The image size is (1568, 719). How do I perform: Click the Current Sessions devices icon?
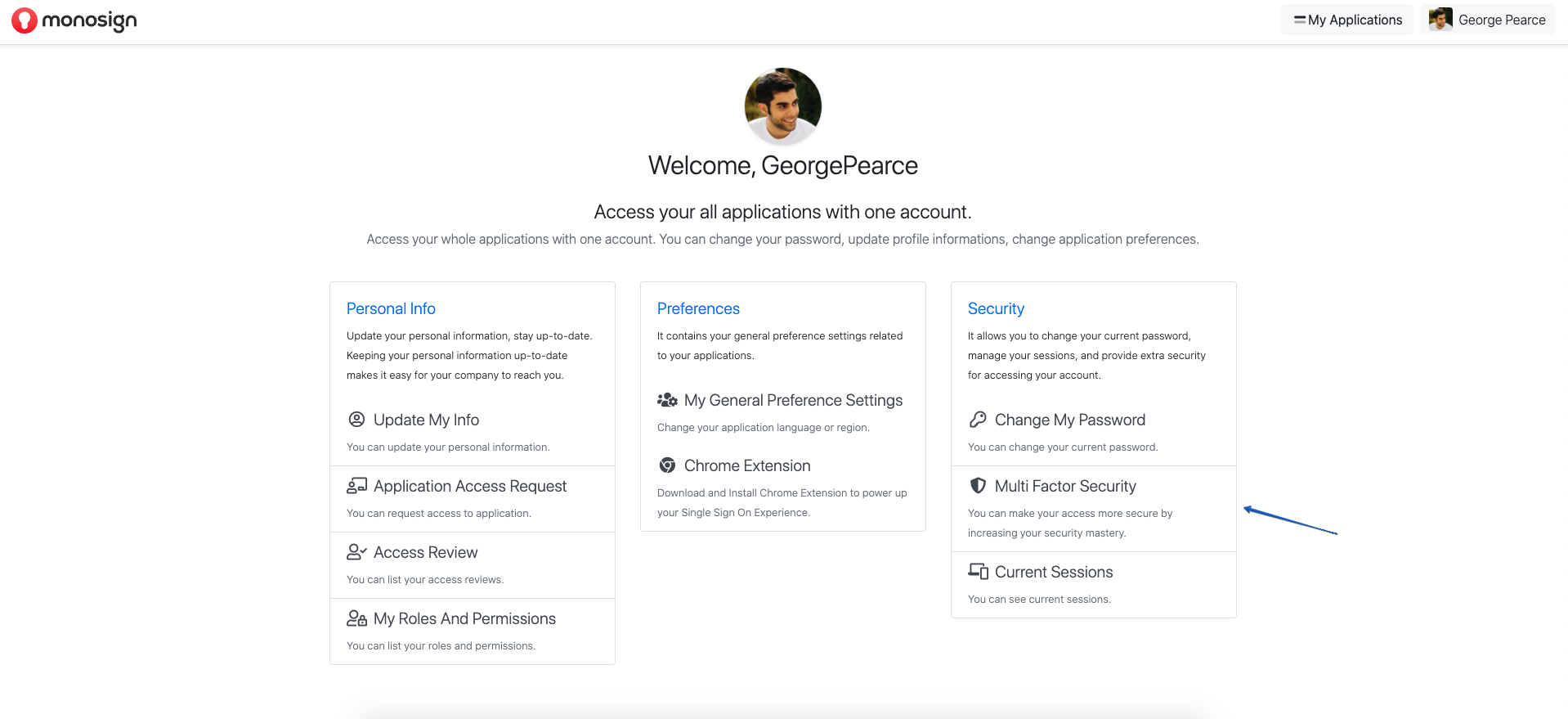click(978, 572)
